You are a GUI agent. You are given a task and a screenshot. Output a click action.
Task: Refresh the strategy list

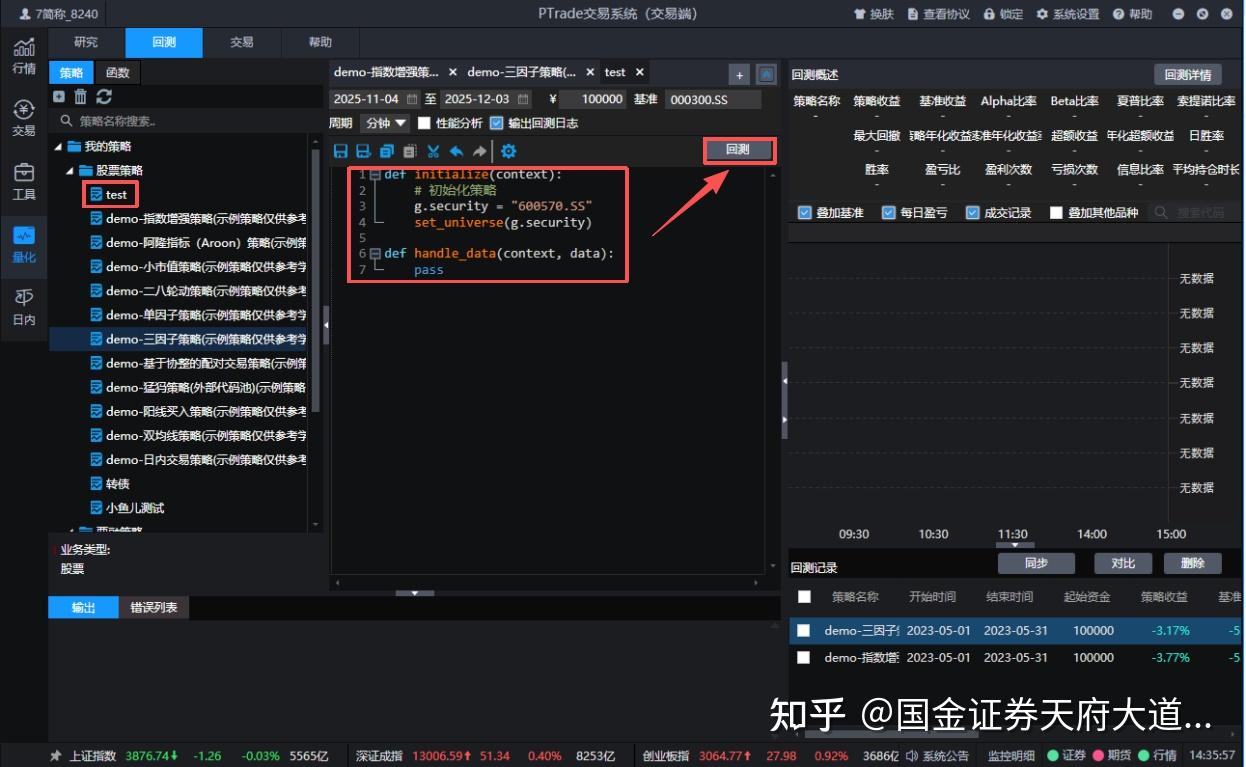[x=103, y=95]
